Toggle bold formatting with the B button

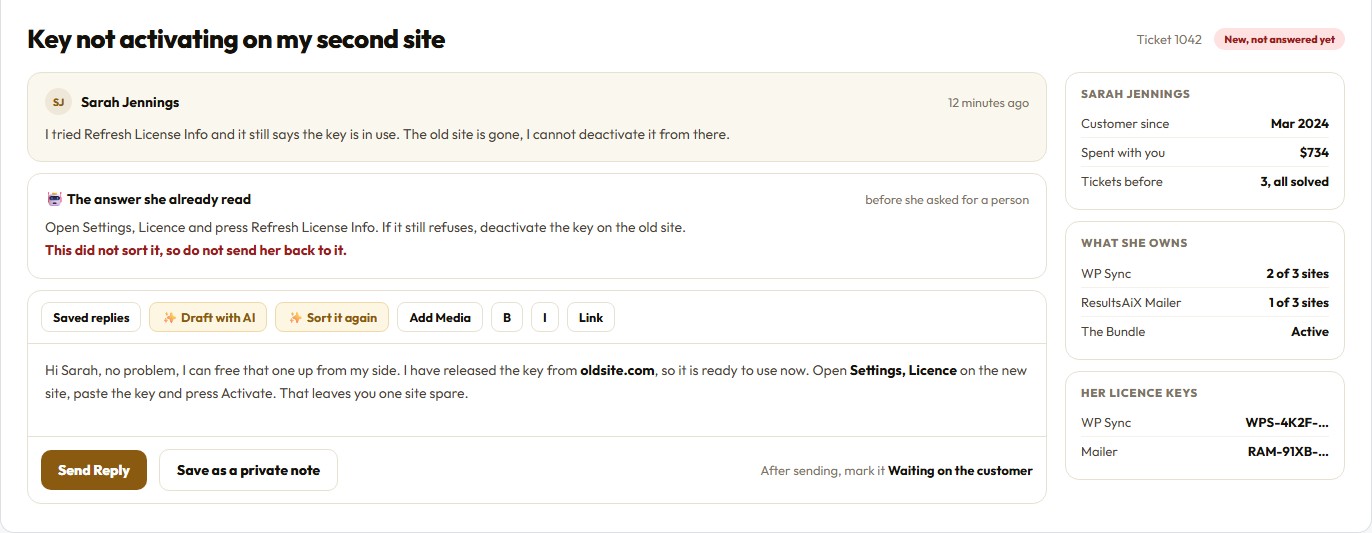[507, 317]
